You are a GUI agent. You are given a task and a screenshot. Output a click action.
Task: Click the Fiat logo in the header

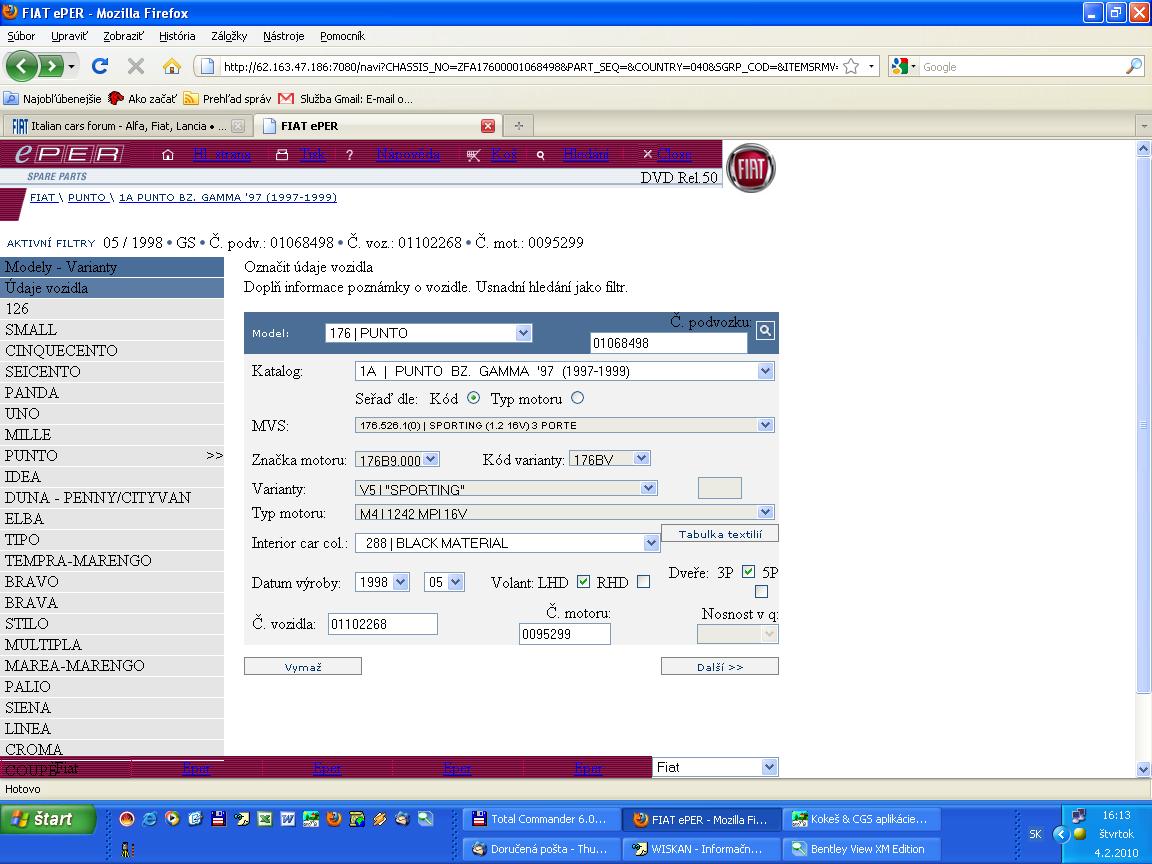(749, 169)
